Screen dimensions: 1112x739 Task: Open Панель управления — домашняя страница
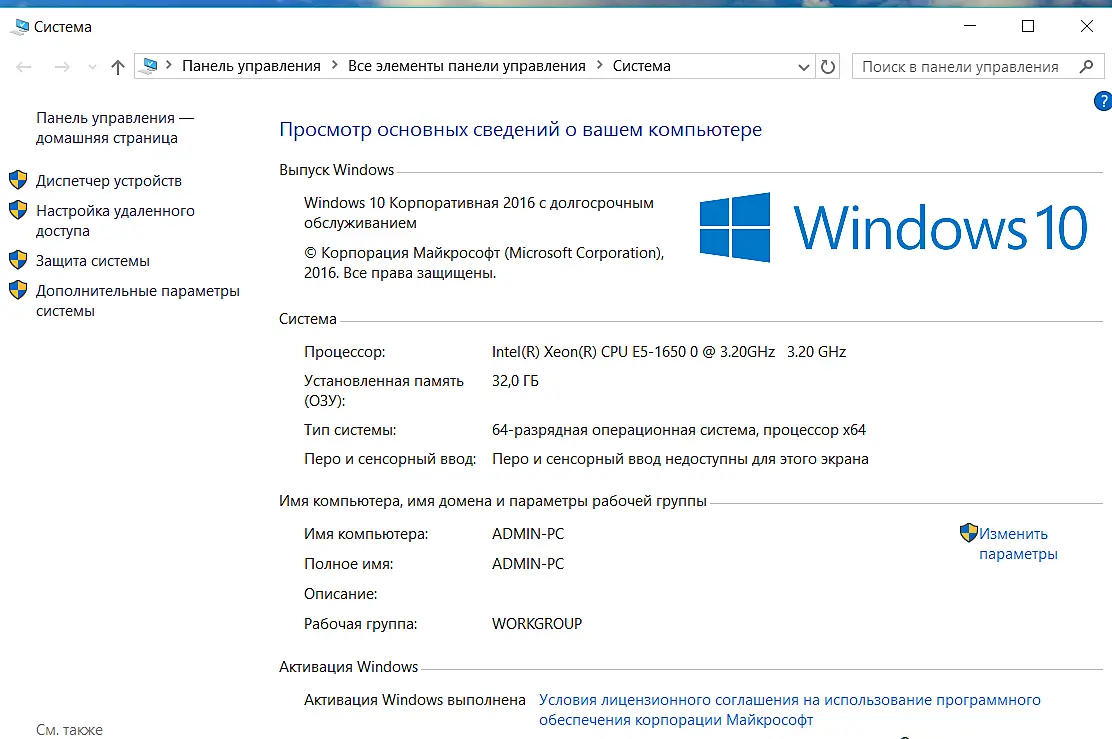(x=115, y=128)
